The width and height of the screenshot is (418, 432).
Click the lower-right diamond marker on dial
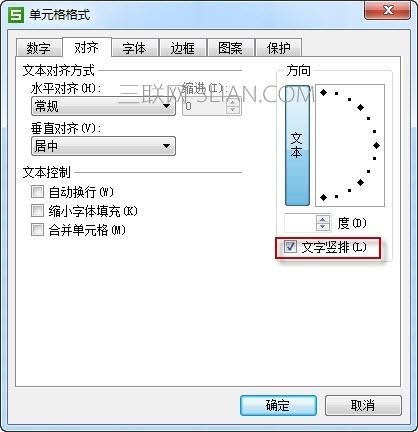(x=361, y=182)
